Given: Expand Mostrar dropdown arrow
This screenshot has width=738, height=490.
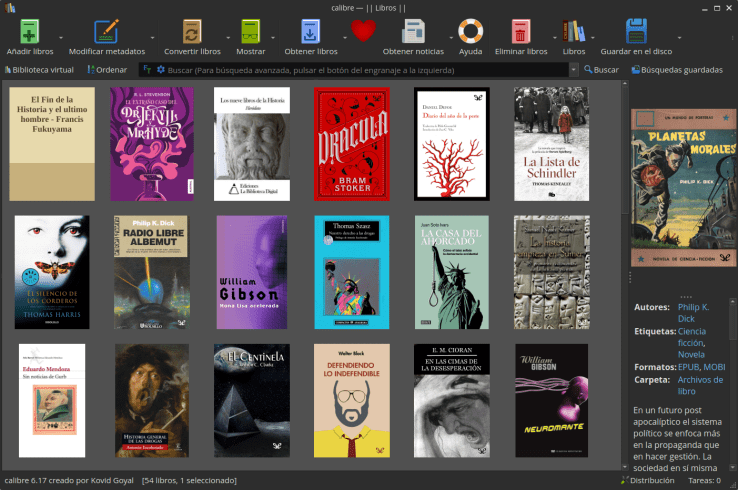Looking at the screenshot, I should click(x=273, y=38).
